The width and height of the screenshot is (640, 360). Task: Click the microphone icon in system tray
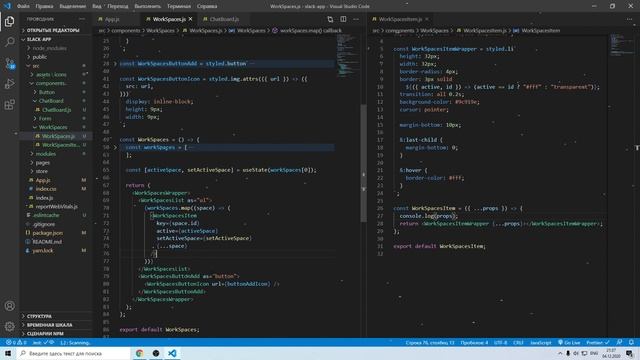(x=568, y=353)
